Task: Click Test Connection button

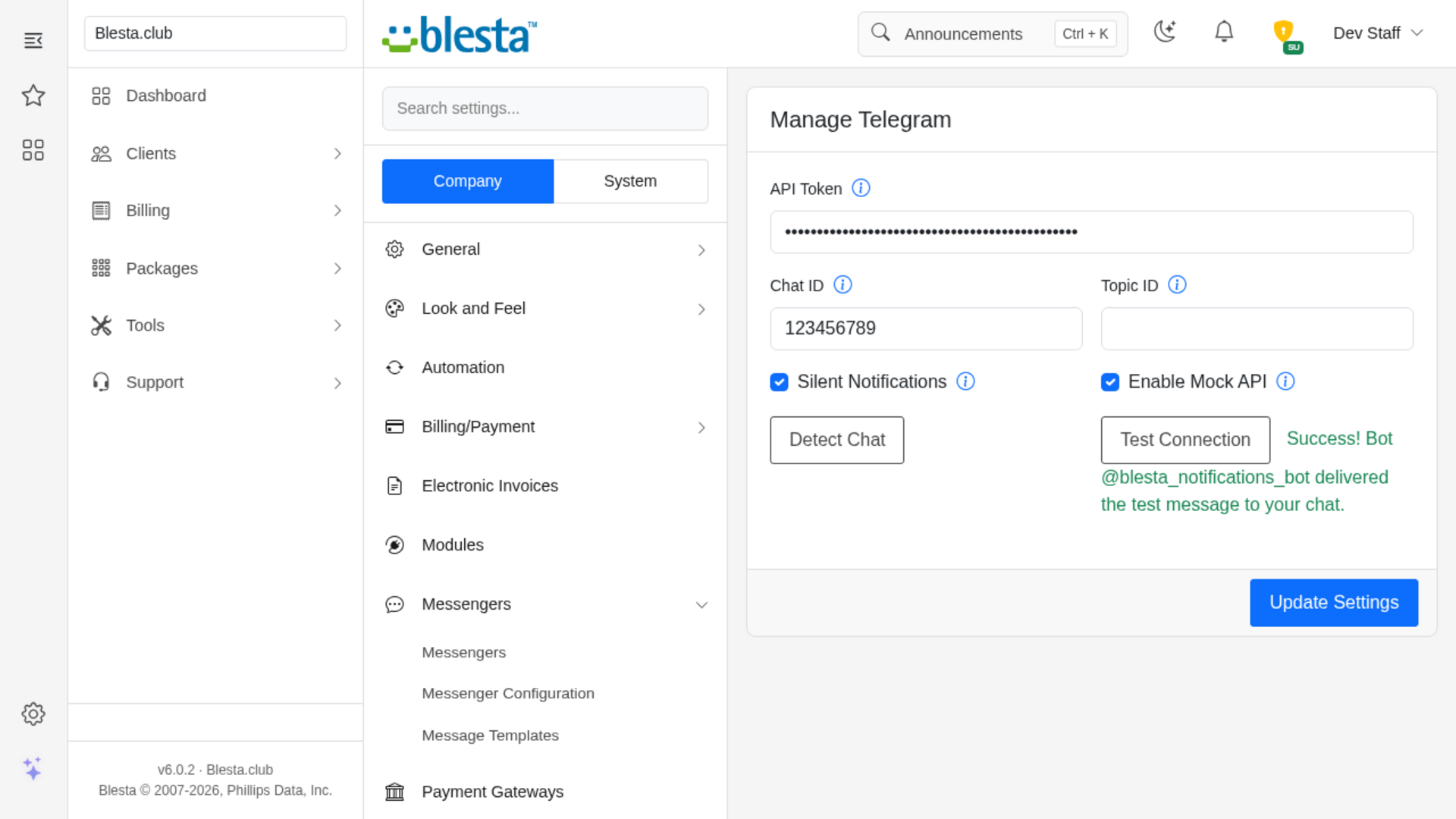Action: click(x=1185, y=440)
